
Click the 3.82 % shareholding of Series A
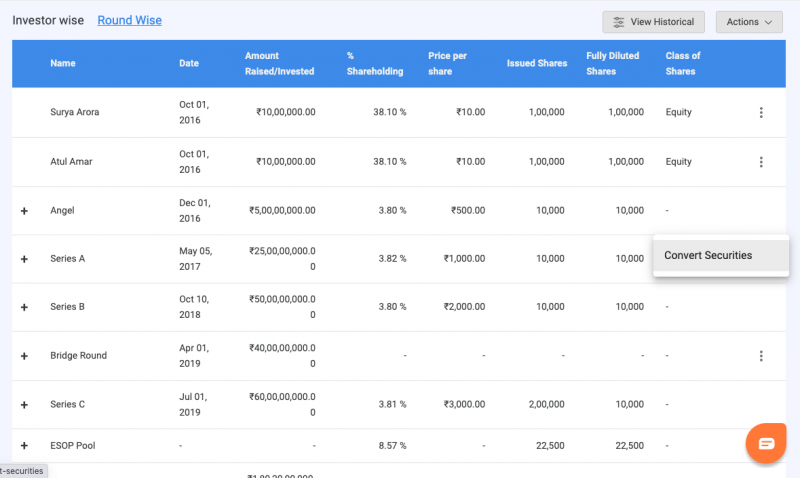392,259
